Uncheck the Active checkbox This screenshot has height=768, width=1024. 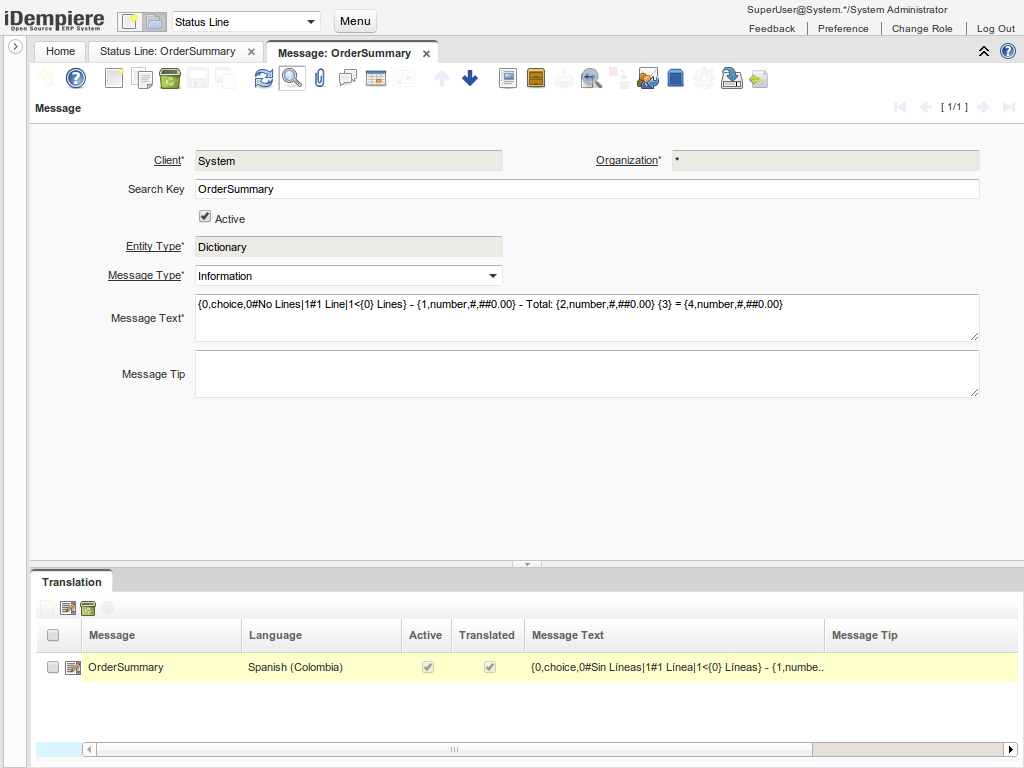(x=205, y=217)
